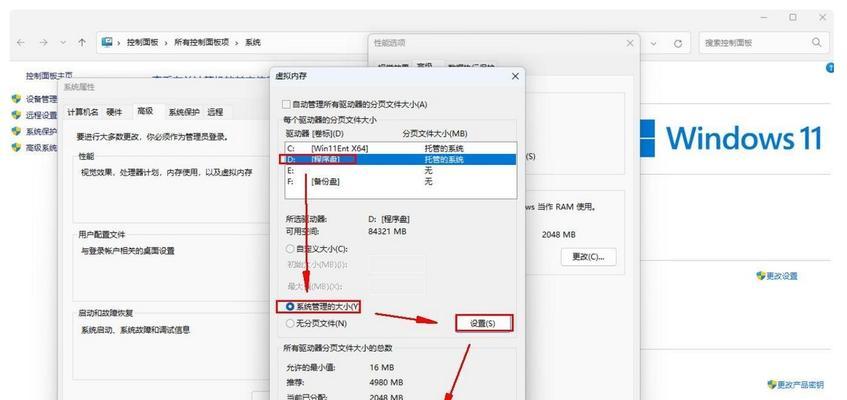Open recent locations chevron beside forward arrow
The width and height of the screenshot is (847, 400).
63,42
